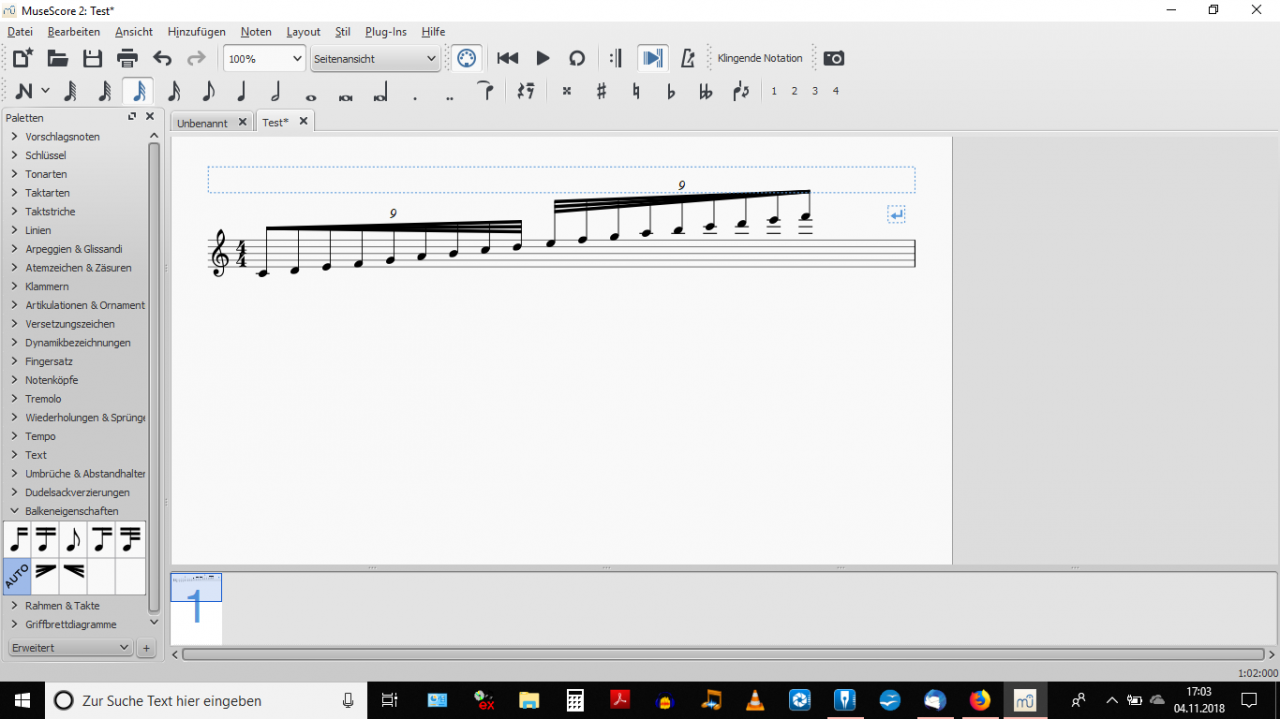The height and width of the screenshot is (719, 1280).
Task: Select the highlighted 16th note duration
Action: 138,91
